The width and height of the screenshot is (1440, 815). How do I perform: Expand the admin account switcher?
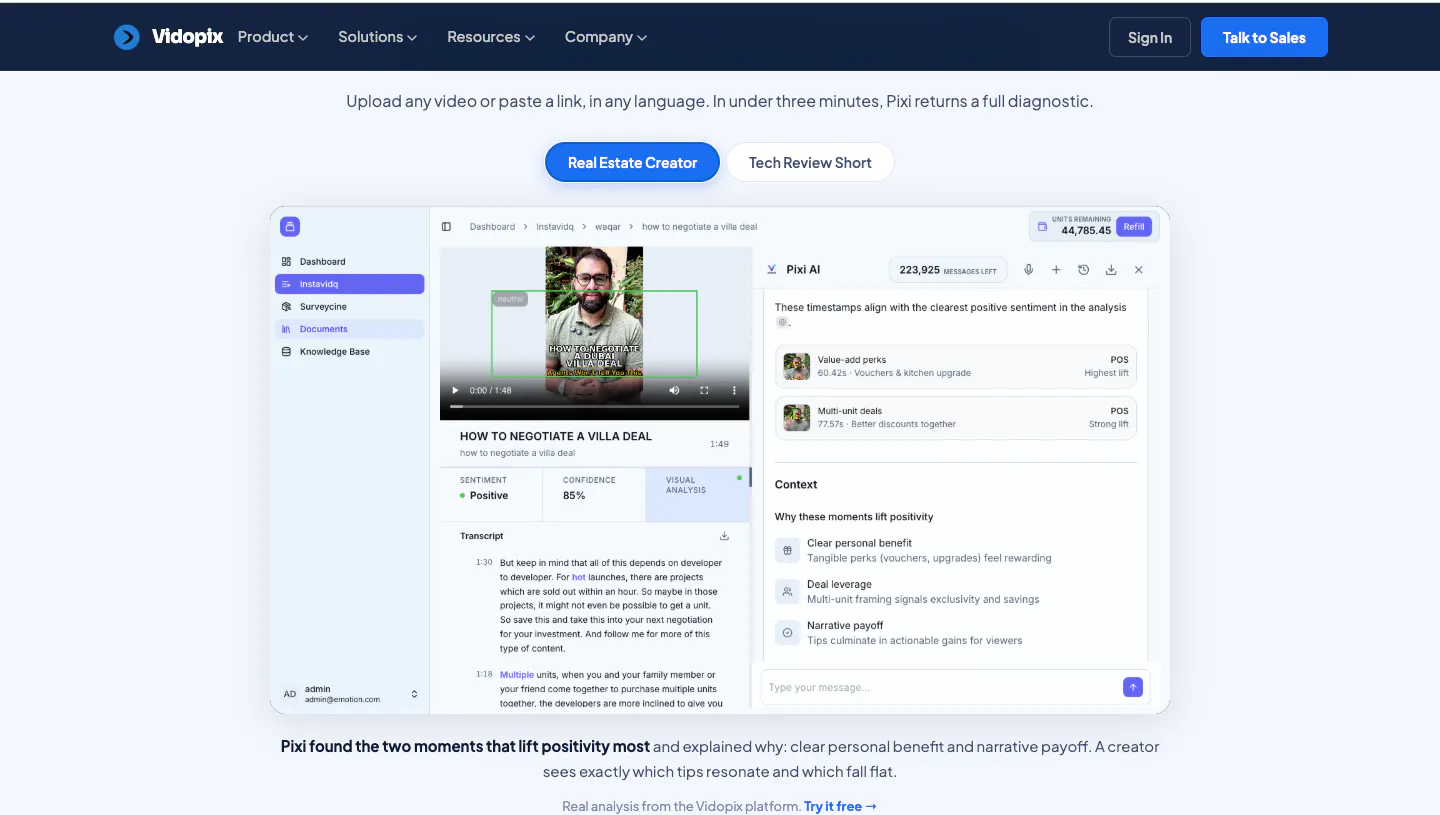pos(414,694)
